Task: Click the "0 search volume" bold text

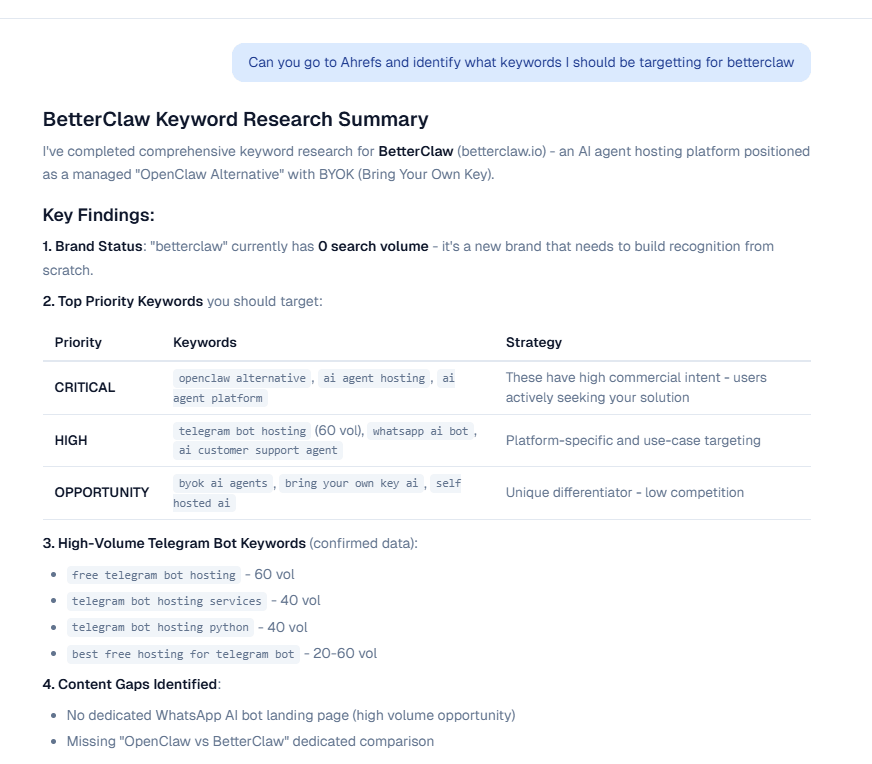Action: [373, 246]
